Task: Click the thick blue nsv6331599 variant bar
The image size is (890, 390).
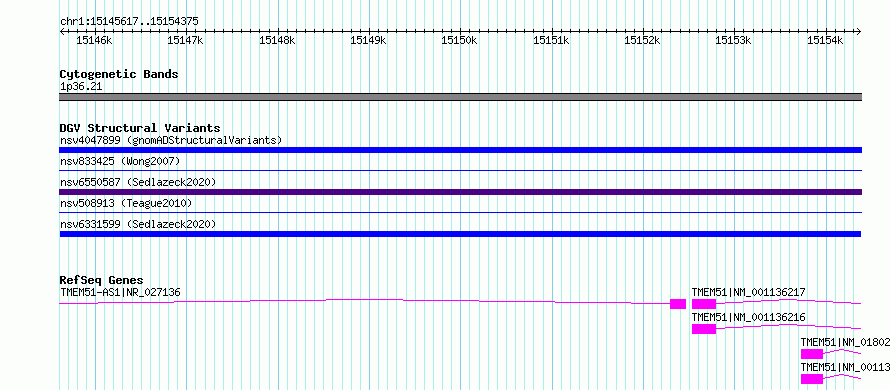Action: click(460, 234)
